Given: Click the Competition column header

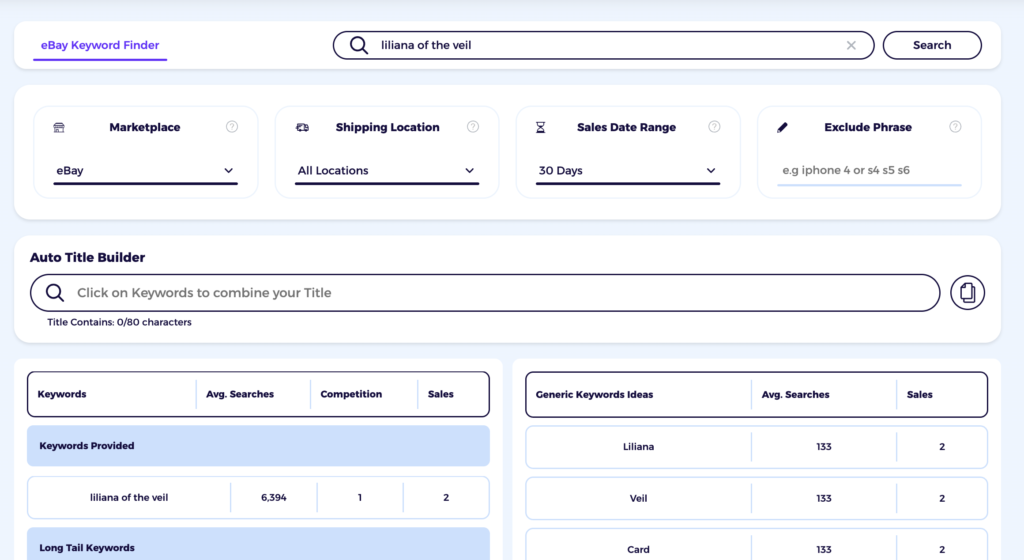Looking at the screenshot, I should [x=351, y=394].
